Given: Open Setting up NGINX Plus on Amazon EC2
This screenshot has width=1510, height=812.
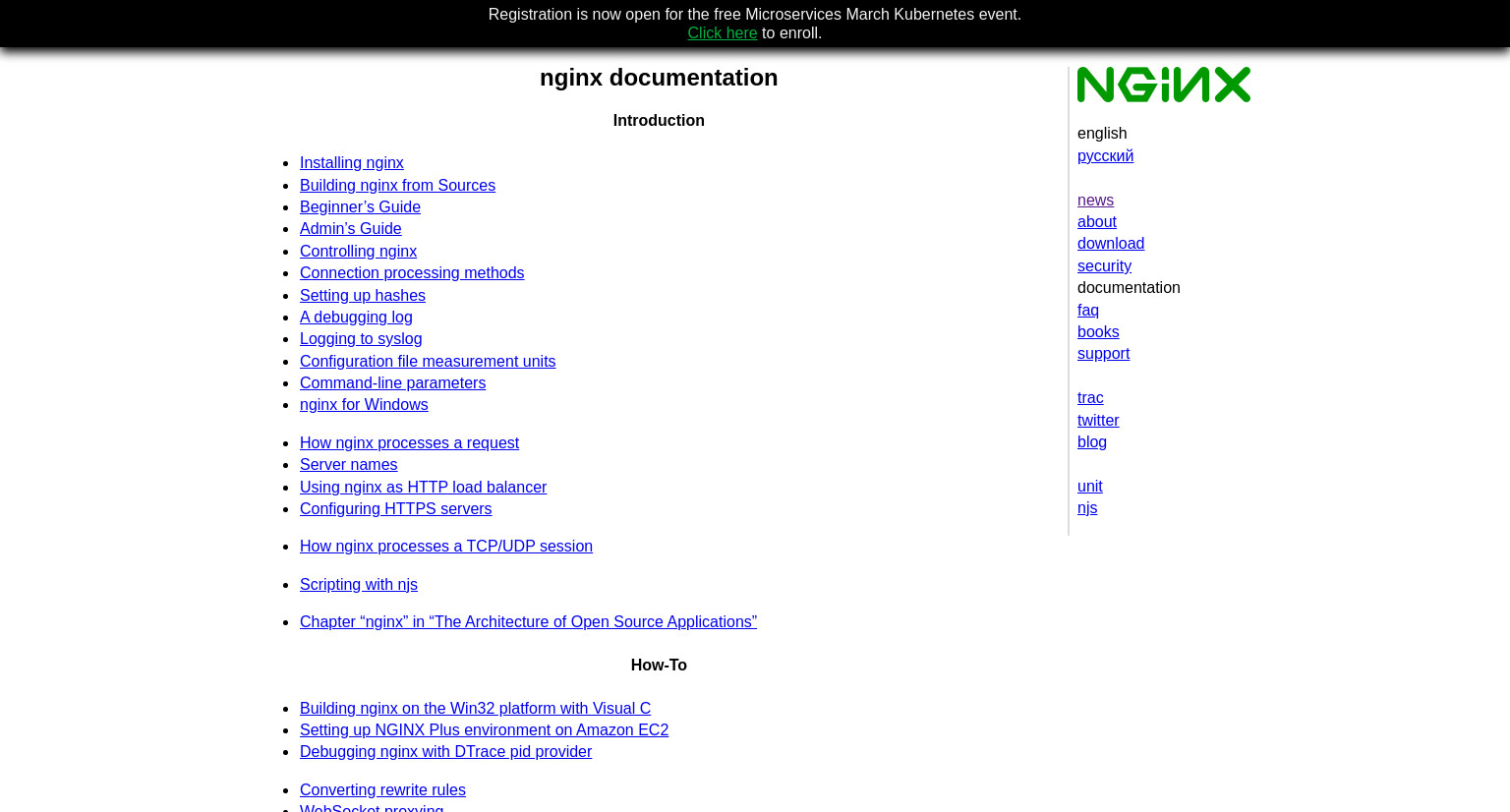Looking at the screenshot, I should [x=484, y=730].
